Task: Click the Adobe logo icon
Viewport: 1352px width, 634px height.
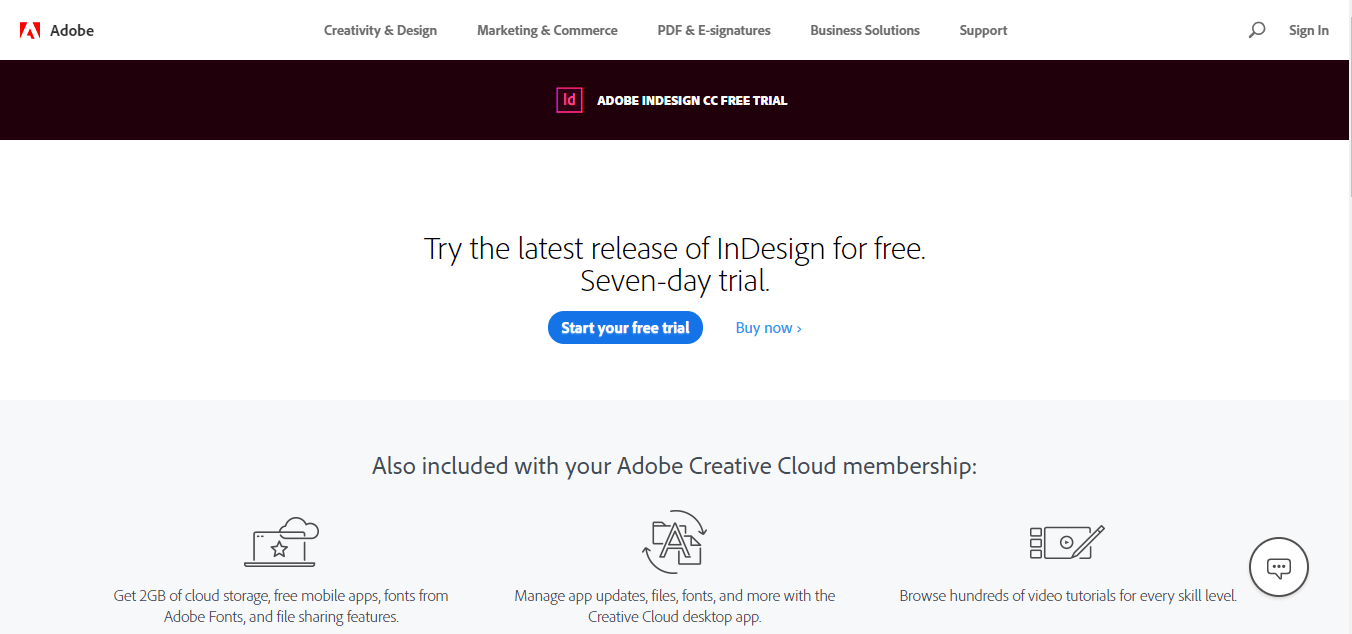Action: click(x=30, y=30)
